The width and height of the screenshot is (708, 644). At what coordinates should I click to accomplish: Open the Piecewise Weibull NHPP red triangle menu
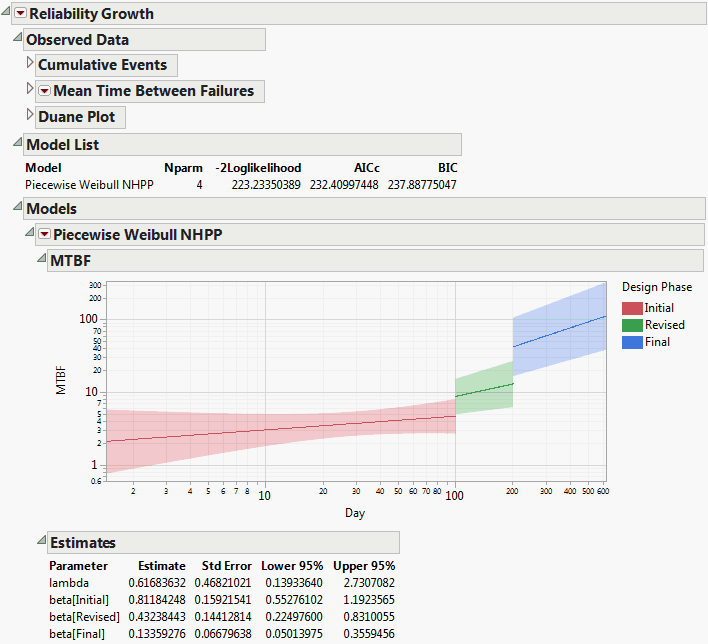pos(44,235)
